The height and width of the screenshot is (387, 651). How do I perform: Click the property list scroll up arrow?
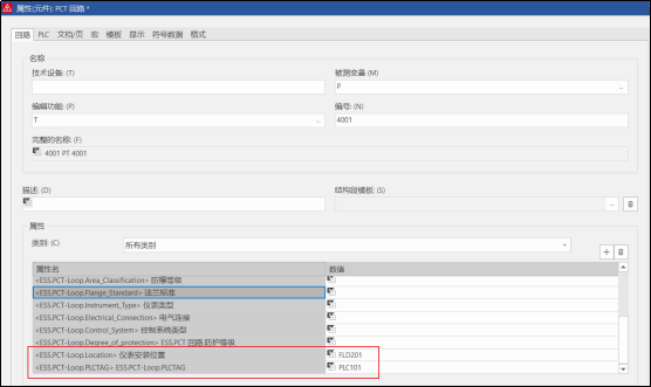623,267
